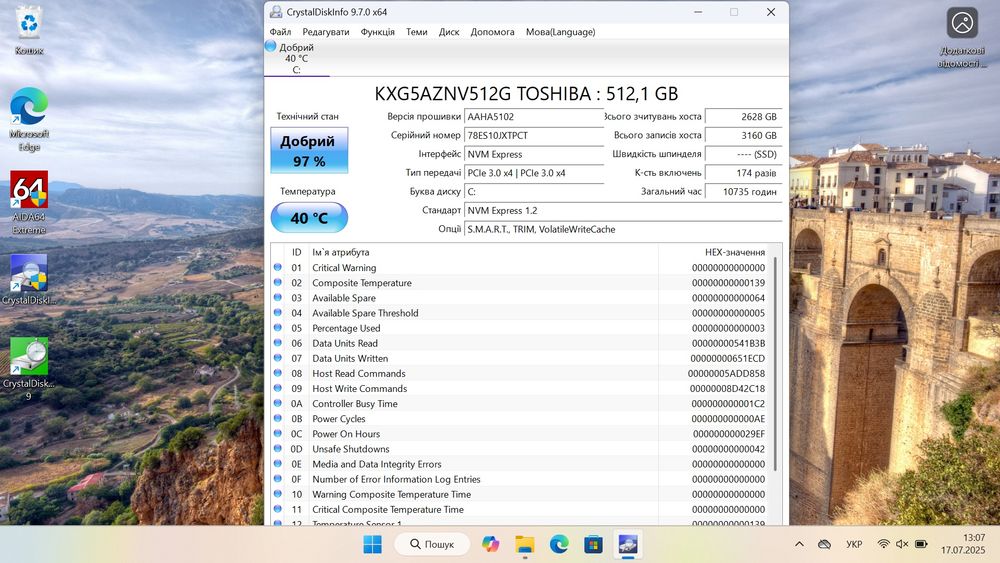Viewport: 1000px width, 563px height.
Task: Select the Media and Data Integrity Errors row
Action: click(520, 464)
